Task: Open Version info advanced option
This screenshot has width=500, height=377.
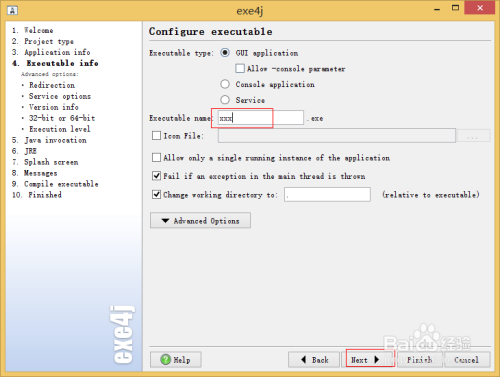Action: (x=53, y=107)
